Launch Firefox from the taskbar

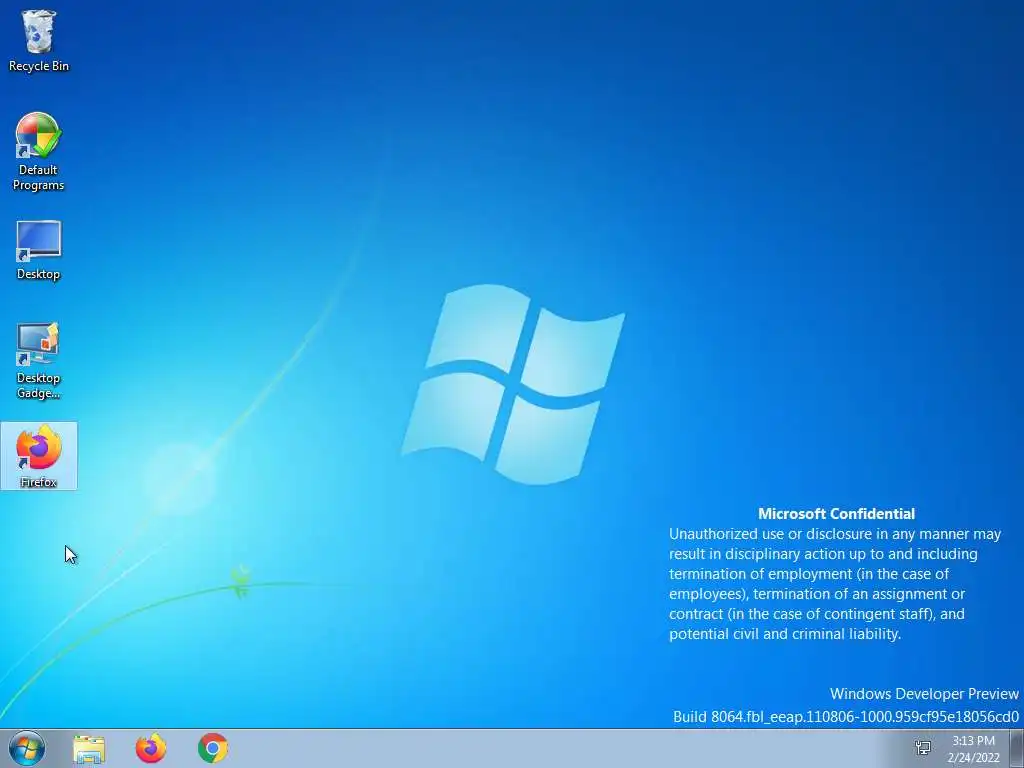(151, 748)
